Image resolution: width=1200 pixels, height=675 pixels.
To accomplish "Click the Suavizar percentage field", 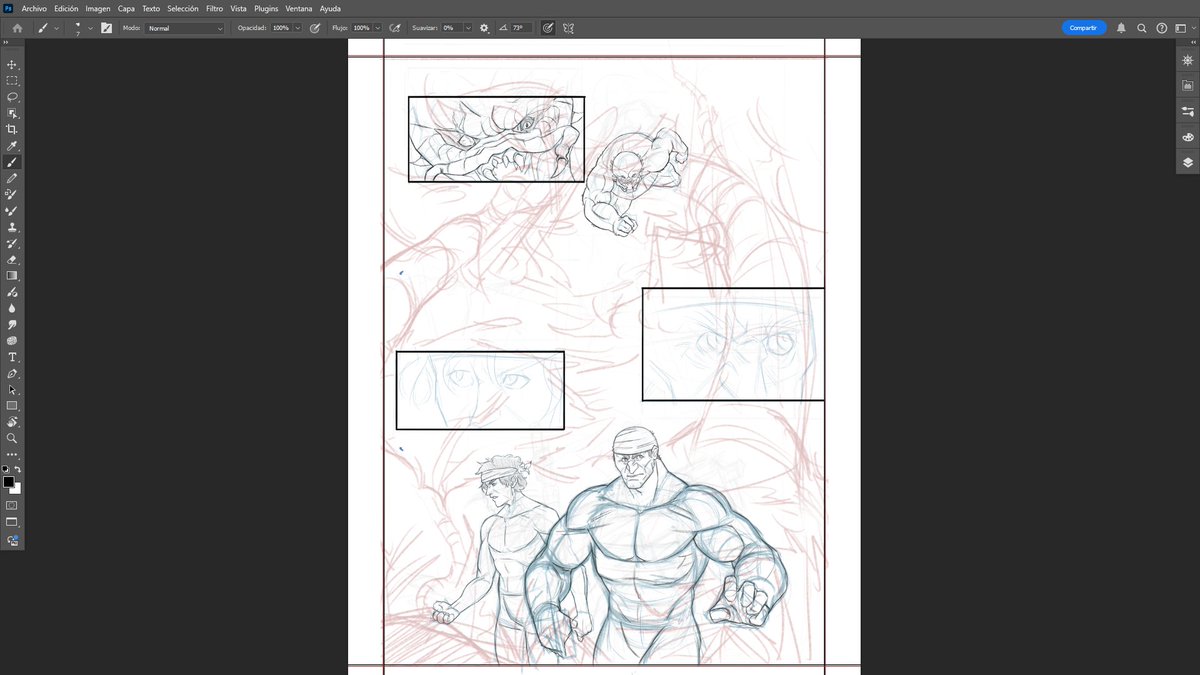I will (451, 28).
